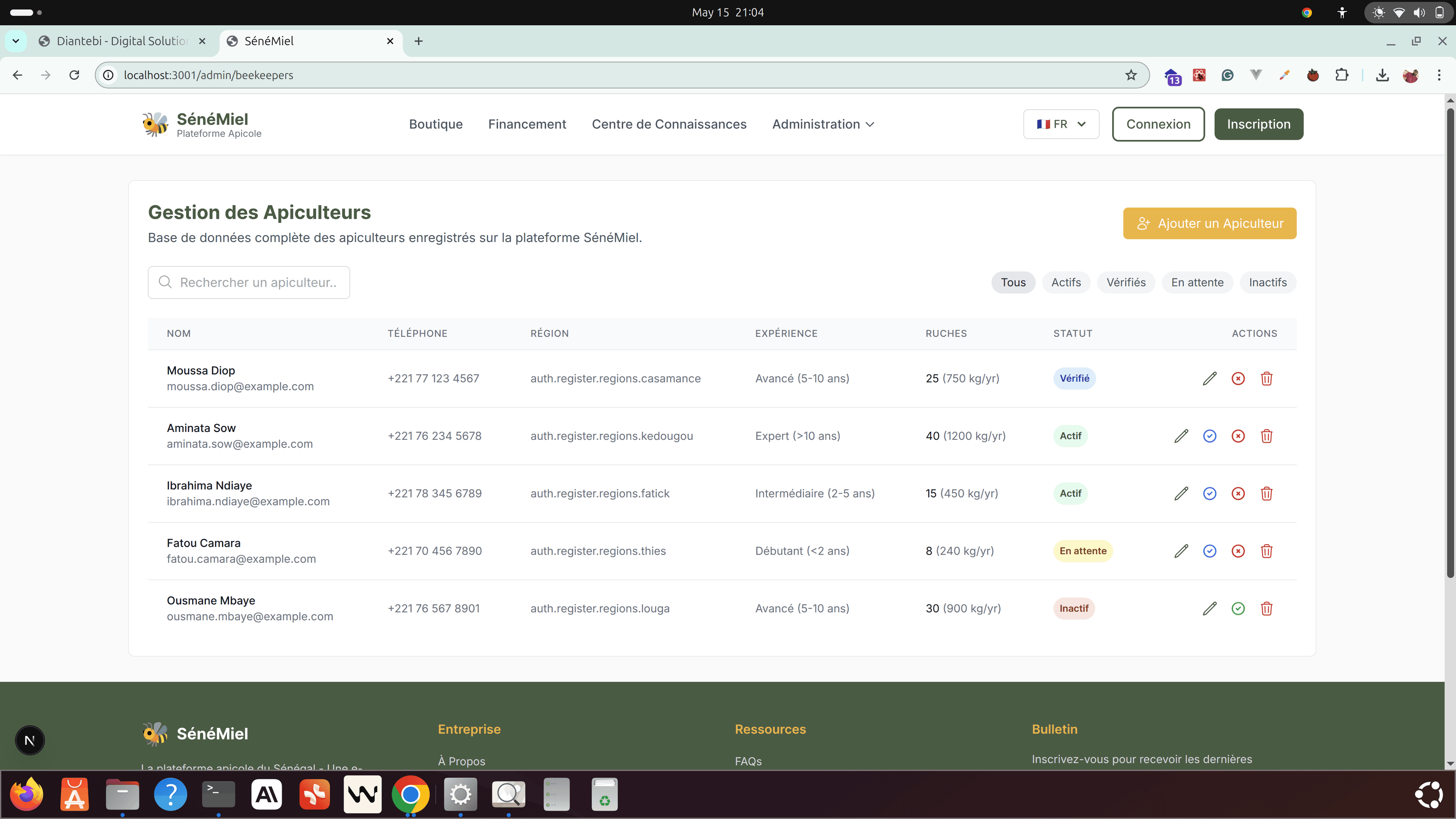
Task: Activate Ousmane Mbaye with green check icon
Action: point(1238,608)
